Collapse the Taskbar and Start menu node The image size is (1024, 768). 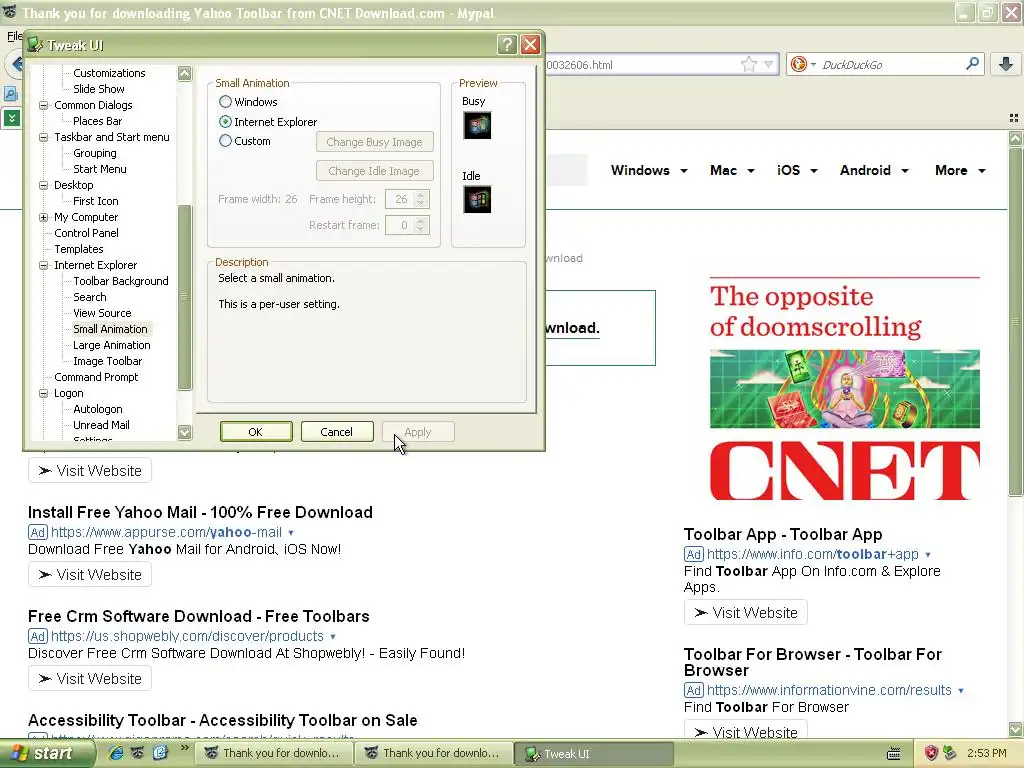point(44,137)
